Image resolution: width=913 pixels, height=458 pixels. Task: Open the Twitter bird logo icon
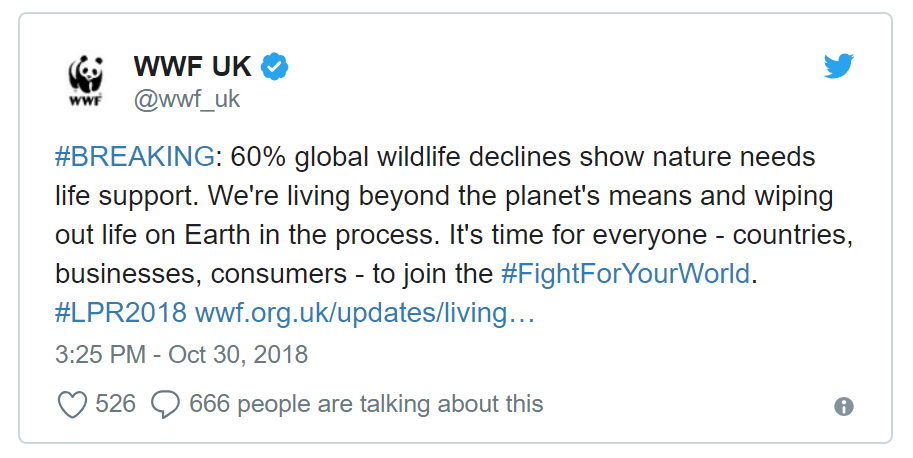[838, 66]
